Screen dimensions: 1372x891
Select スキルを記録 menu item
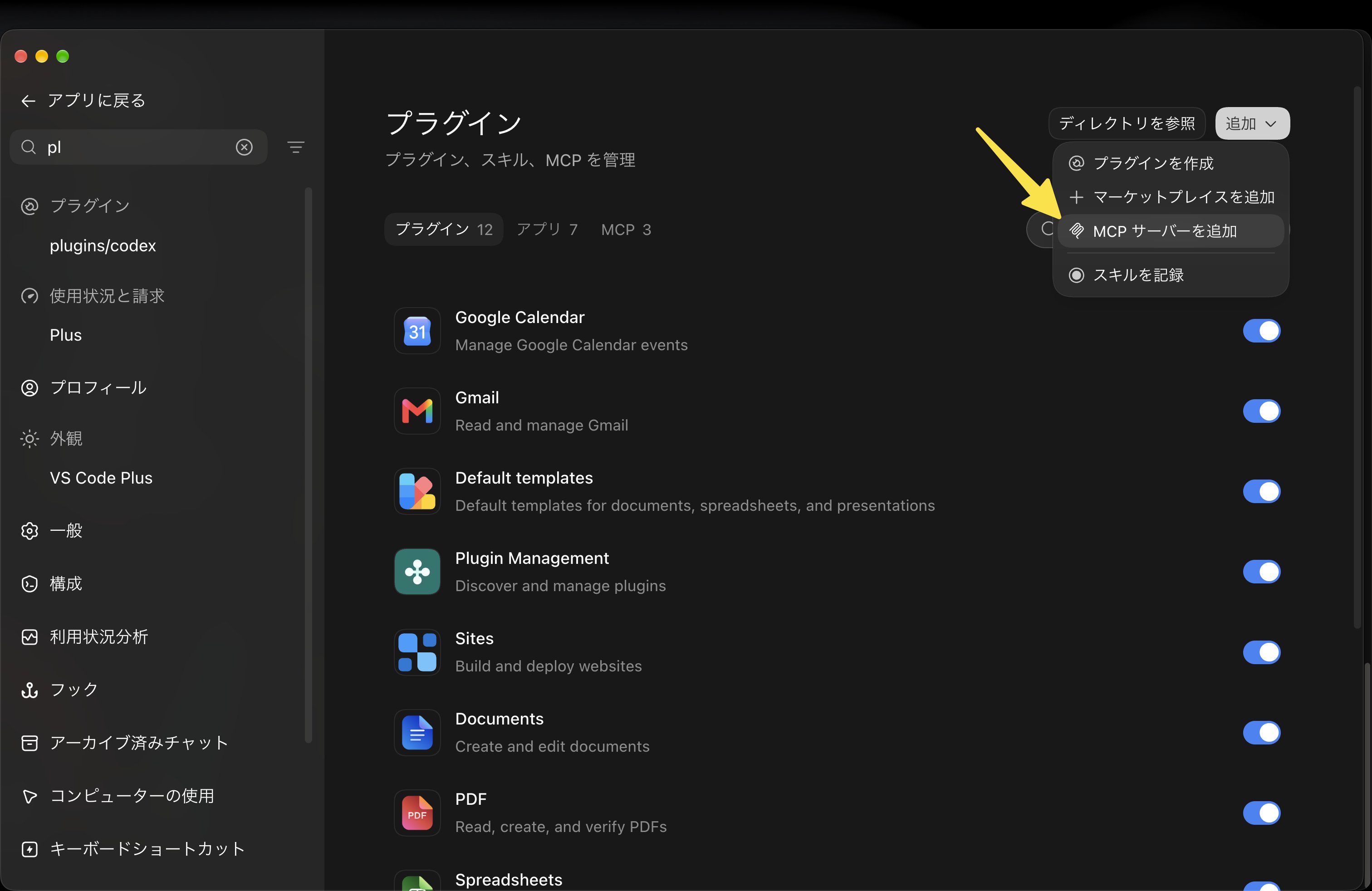[x=1170, y=275]
